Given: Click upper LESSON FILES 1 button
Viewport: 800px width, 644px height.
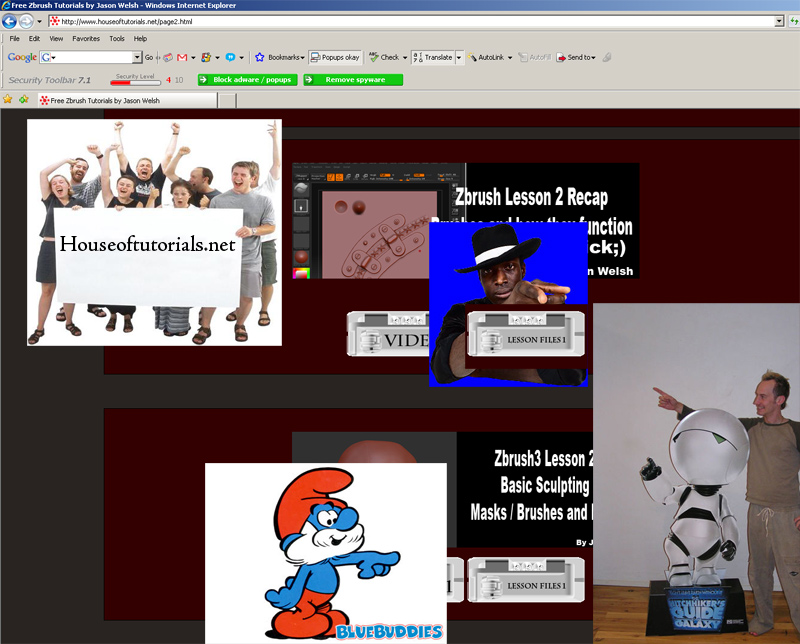Looking at the screenshot, I should 526,334.
